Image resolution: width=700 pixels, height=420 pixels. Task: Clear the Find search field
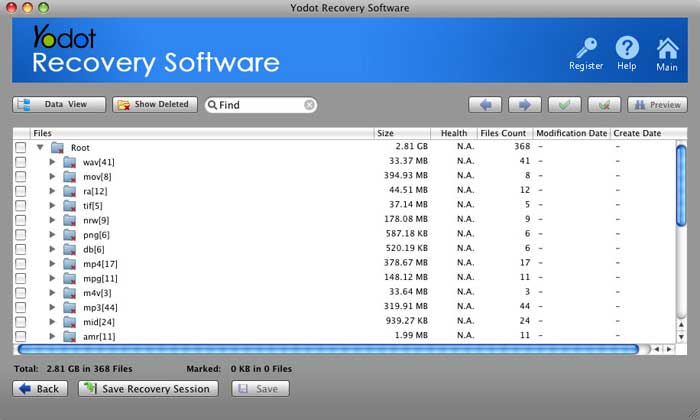click(x=309, y=105)
